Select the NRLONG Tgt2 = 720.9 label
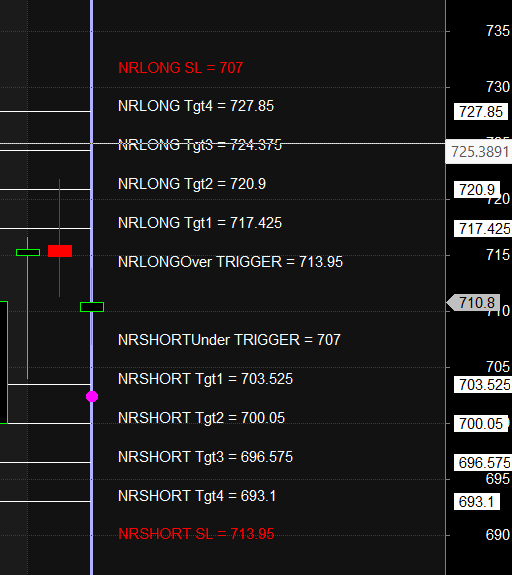 click(x=192, y=184)
